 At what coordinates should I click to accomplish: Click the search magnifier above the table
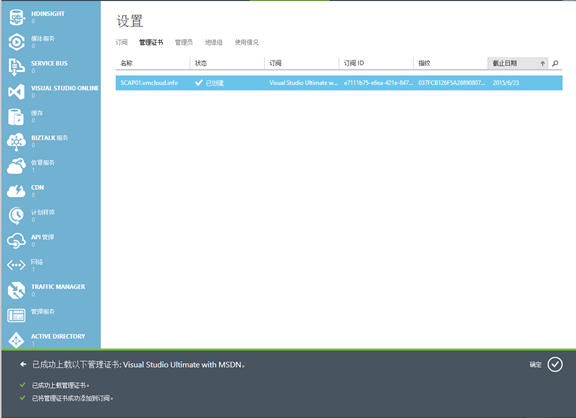click(x=555, y=63)
